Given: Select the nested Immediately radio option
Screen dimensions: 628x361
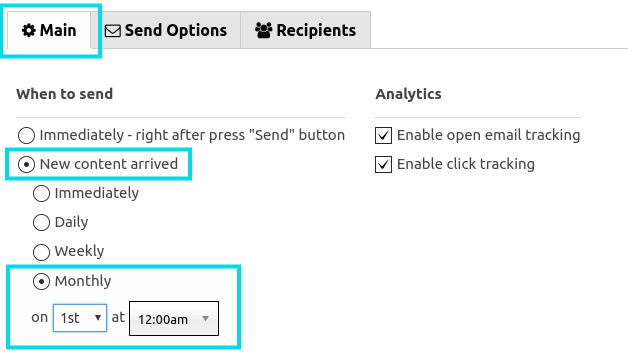Looking at the screenshot, I should click(x=41, y=194).
